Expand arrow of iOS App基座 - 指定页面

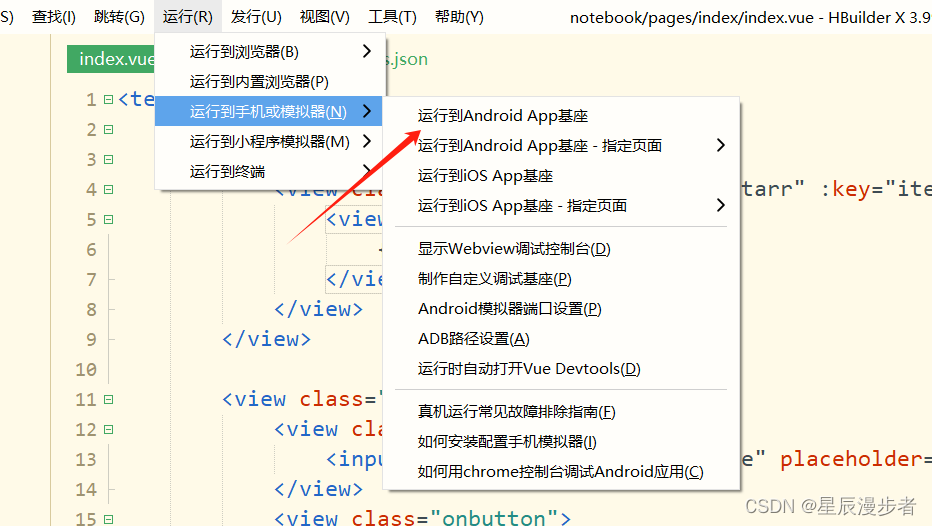pyautogui.click(x=720, y=206)
